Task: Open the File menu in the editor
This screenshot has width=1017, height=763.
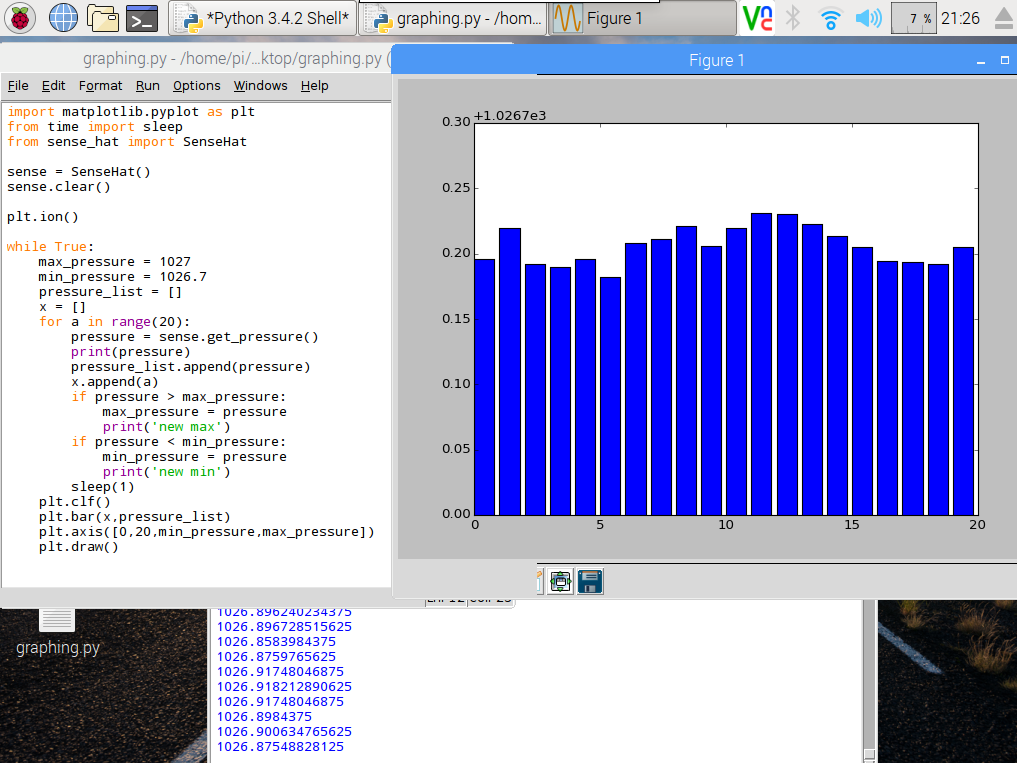Action: pyautogui.click(x=18, y=86)
